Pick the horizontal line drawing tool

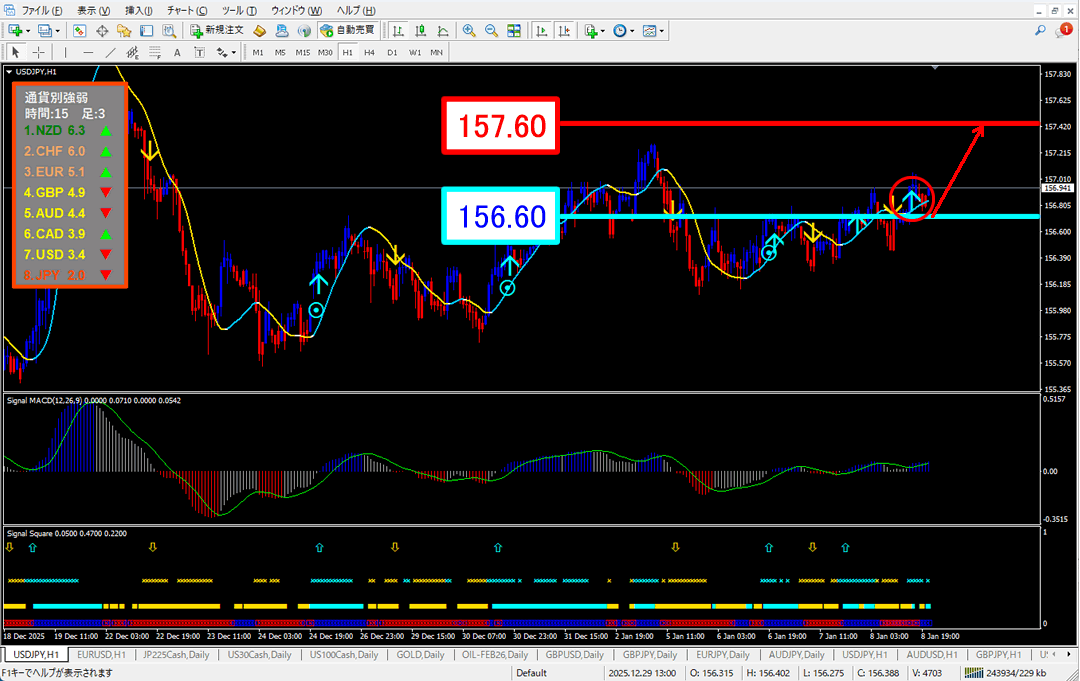tap(88, 52)
